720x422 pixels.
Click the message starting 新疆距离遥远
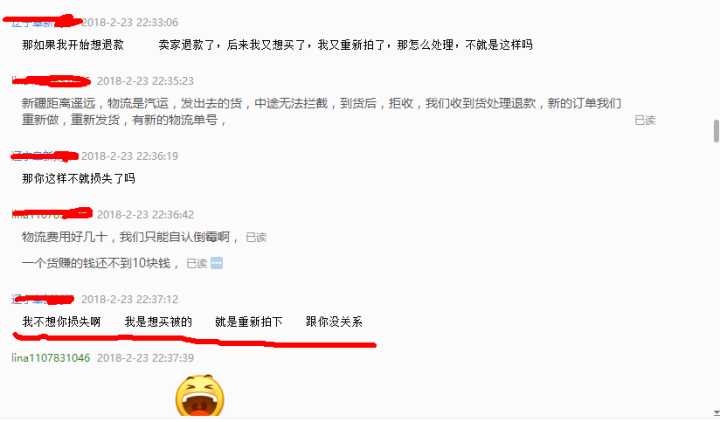point(321,112)
